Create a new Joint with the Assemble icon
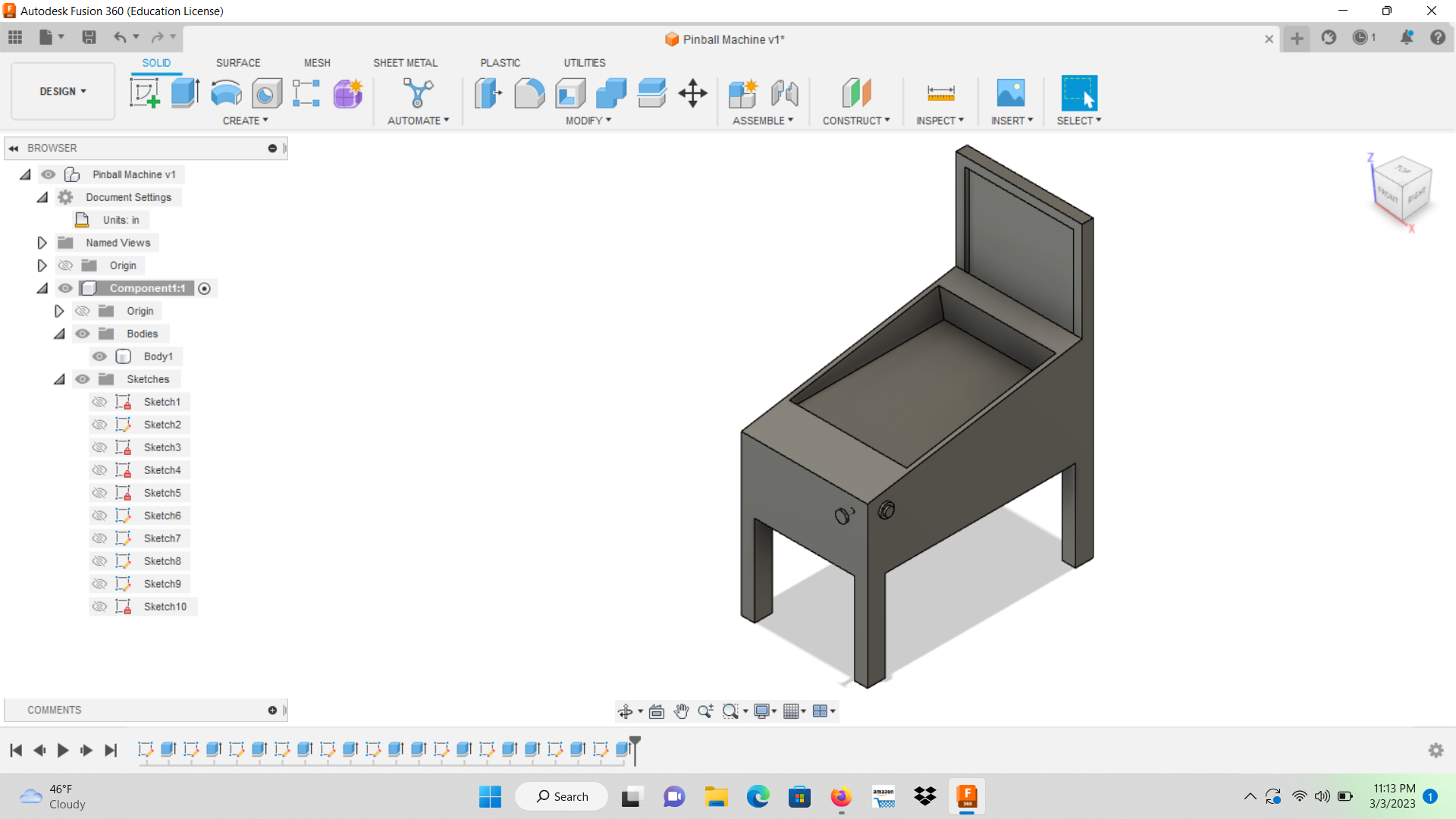Image resolution: width=1456 pixels, height=819 pixels. coord(785,93)
